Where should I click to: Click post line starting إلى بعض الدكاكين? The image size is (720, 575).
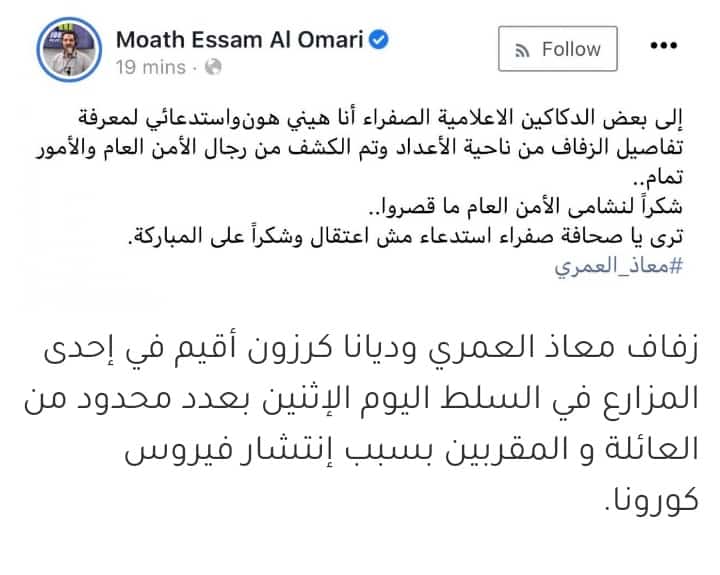point(380,118)
